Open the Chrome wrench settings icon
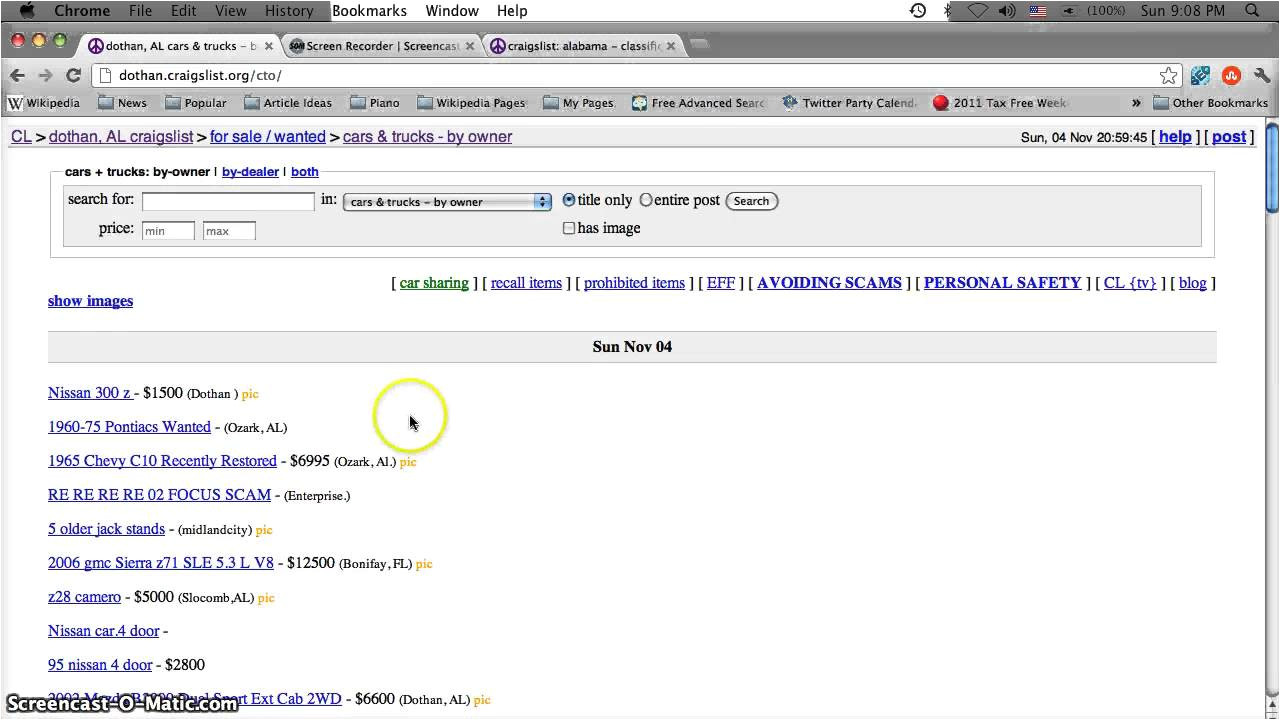The width and height of the screenshot is (1280, 720). (1261, 75)
